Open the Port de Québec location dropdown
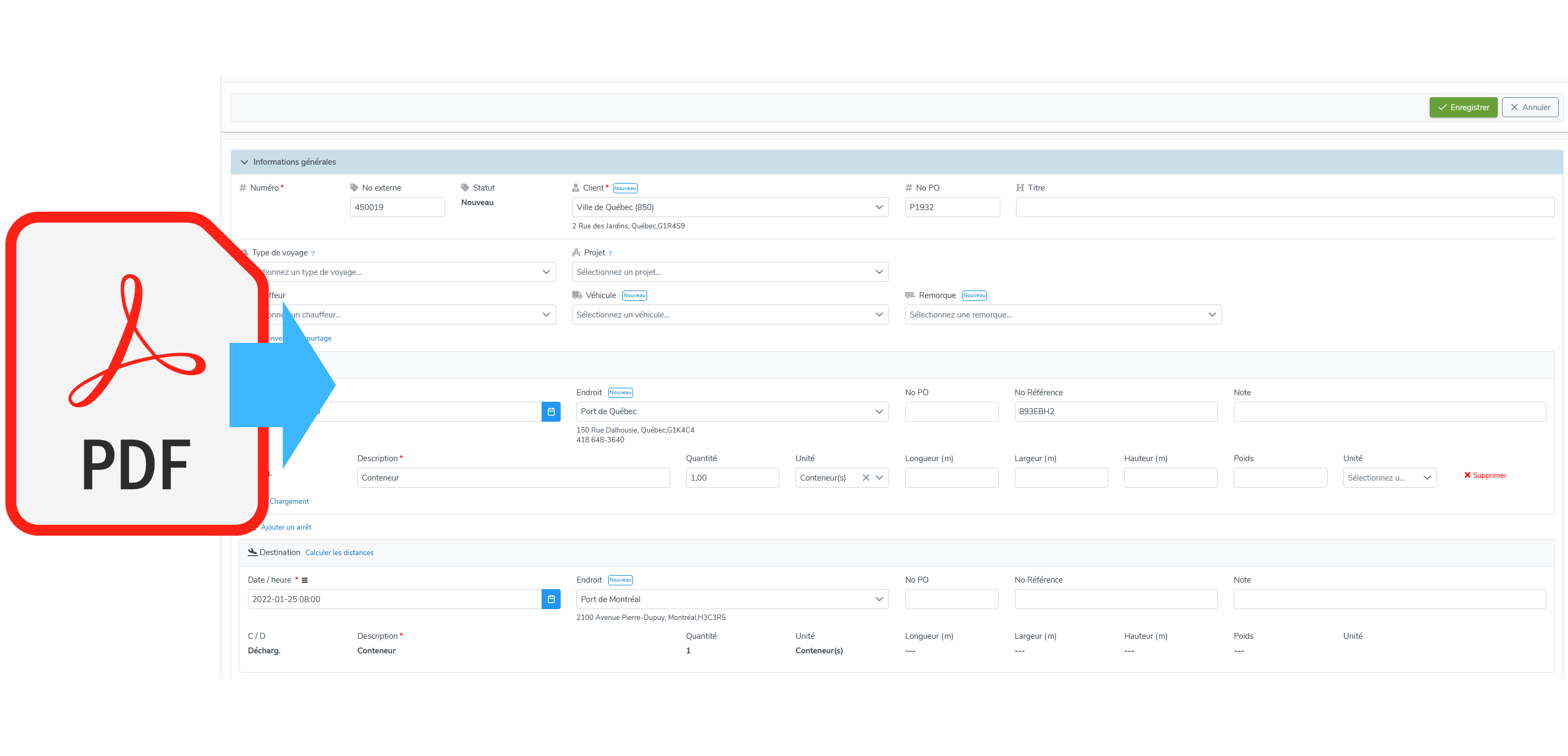This screenshot has width=1568, height=756. pyautogui.click(x=732, y=411)
